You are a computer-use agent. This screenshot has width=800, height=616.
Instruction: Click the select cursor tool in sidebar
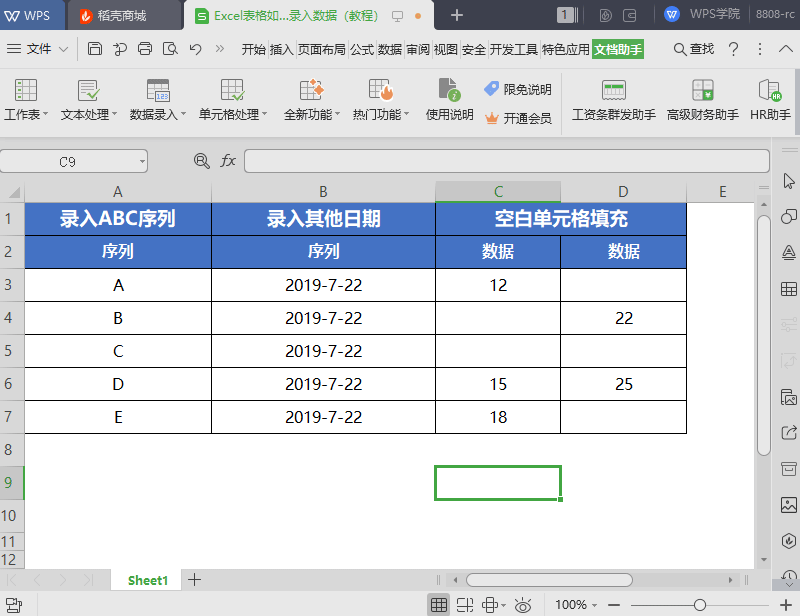point(789,181)
